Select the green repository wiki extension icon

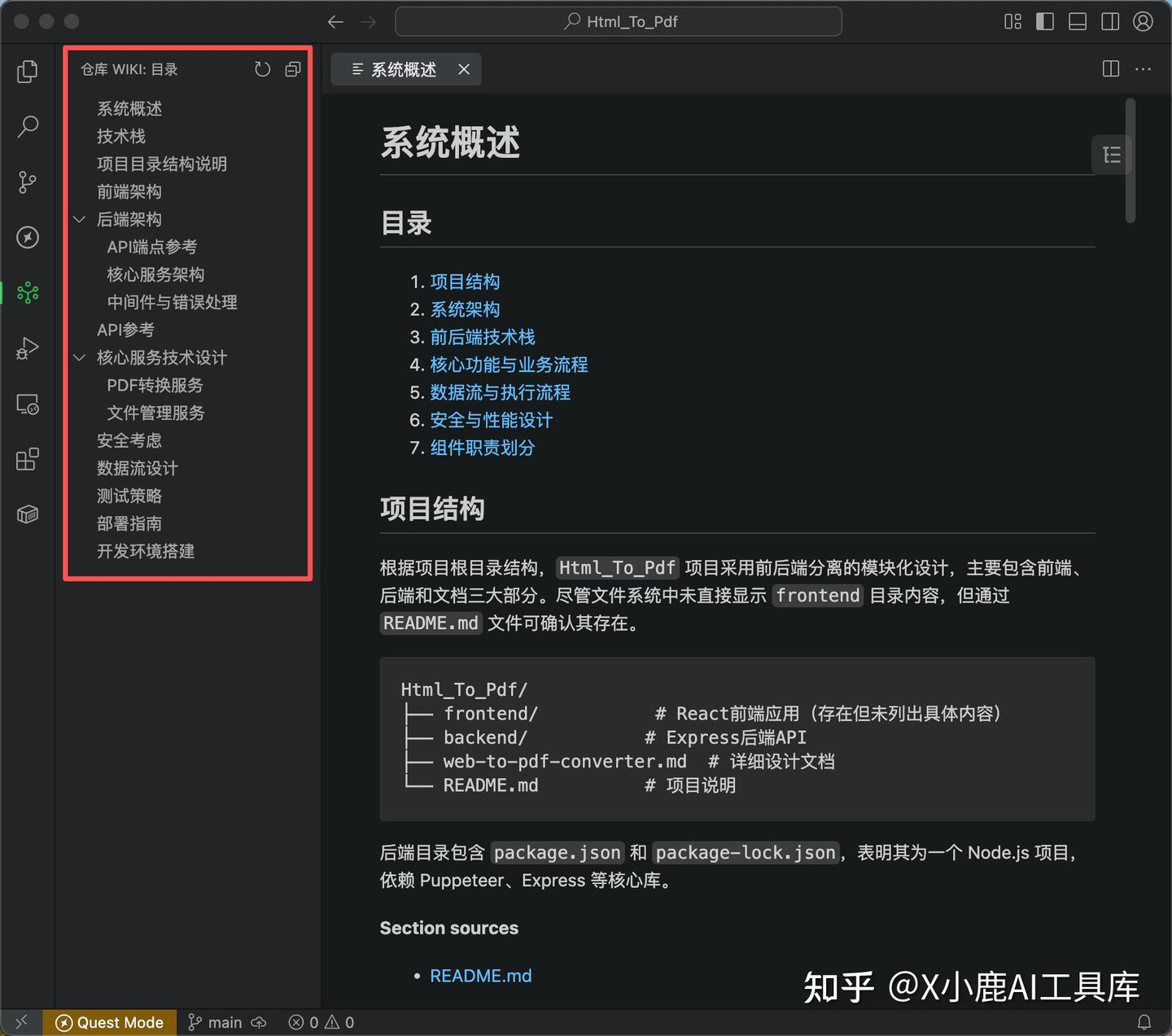click(27, 293)
